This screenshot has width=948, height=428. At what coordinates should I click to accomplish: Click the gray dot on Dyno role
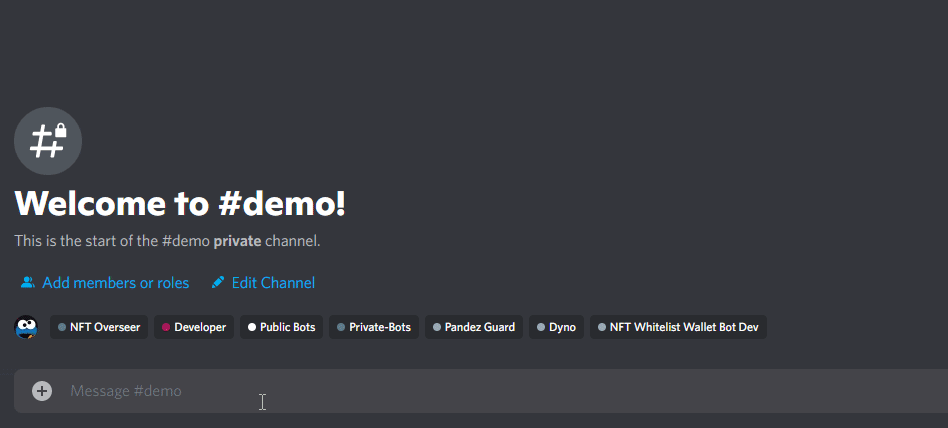tap(541, 327)
